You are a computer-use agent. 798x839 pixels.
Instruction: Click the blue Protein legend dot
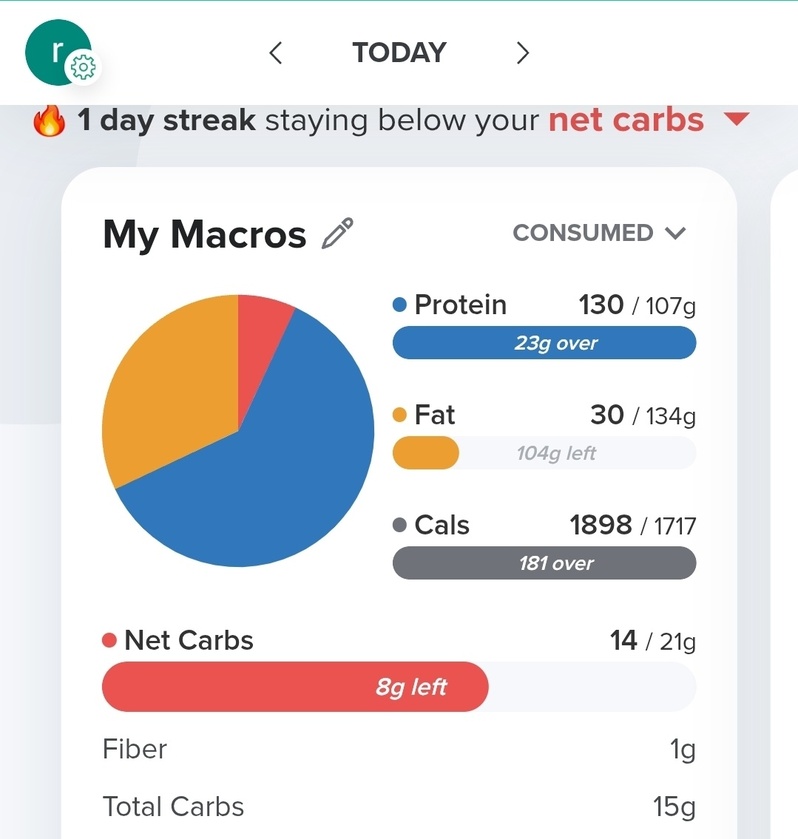coord(399,305)
